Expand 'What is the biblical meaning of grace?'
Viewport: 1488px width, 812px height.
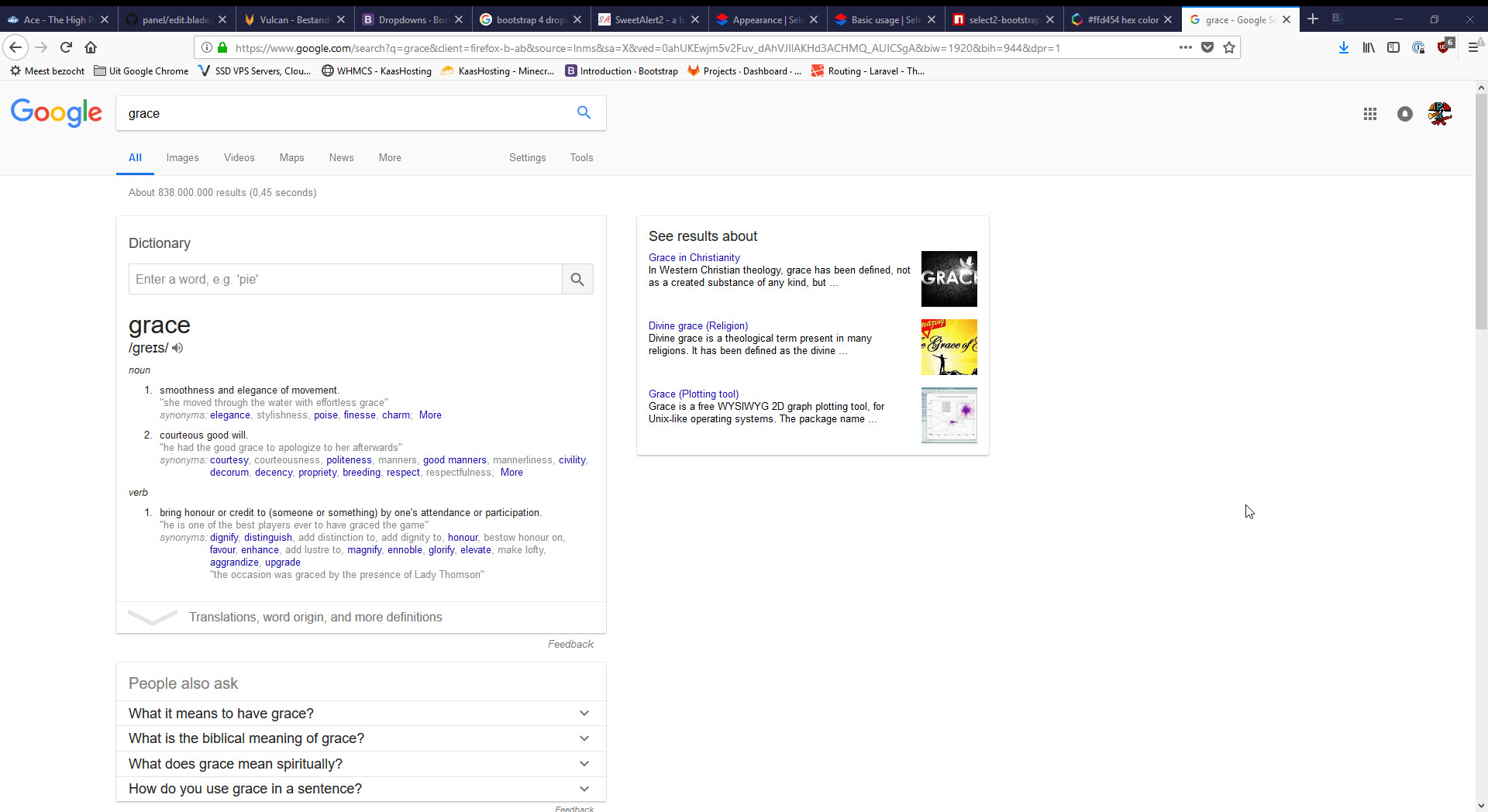[360, 738]
